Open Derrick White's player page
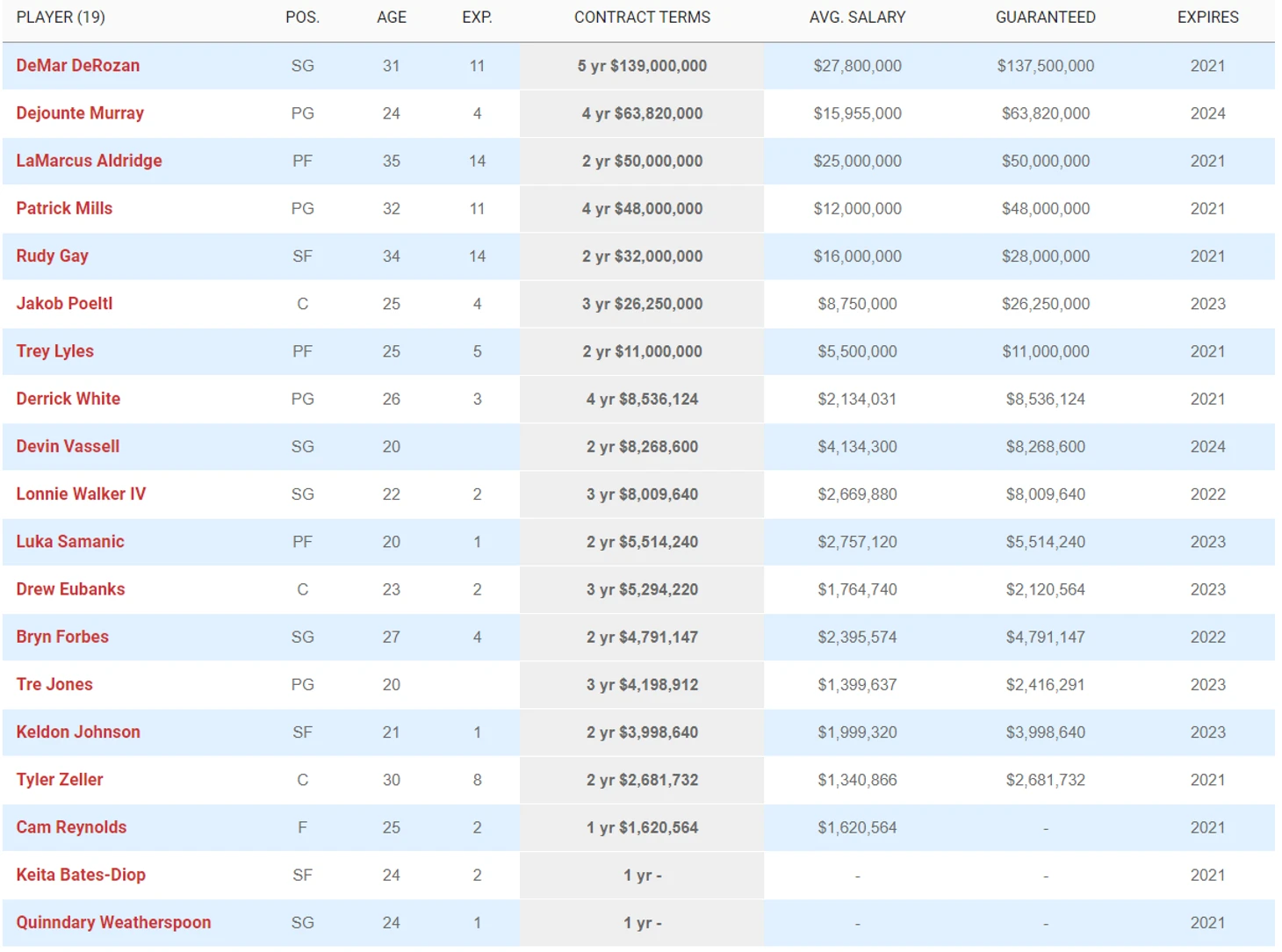The width and height of the screenshot is (1282, 952). click(68, 399)
